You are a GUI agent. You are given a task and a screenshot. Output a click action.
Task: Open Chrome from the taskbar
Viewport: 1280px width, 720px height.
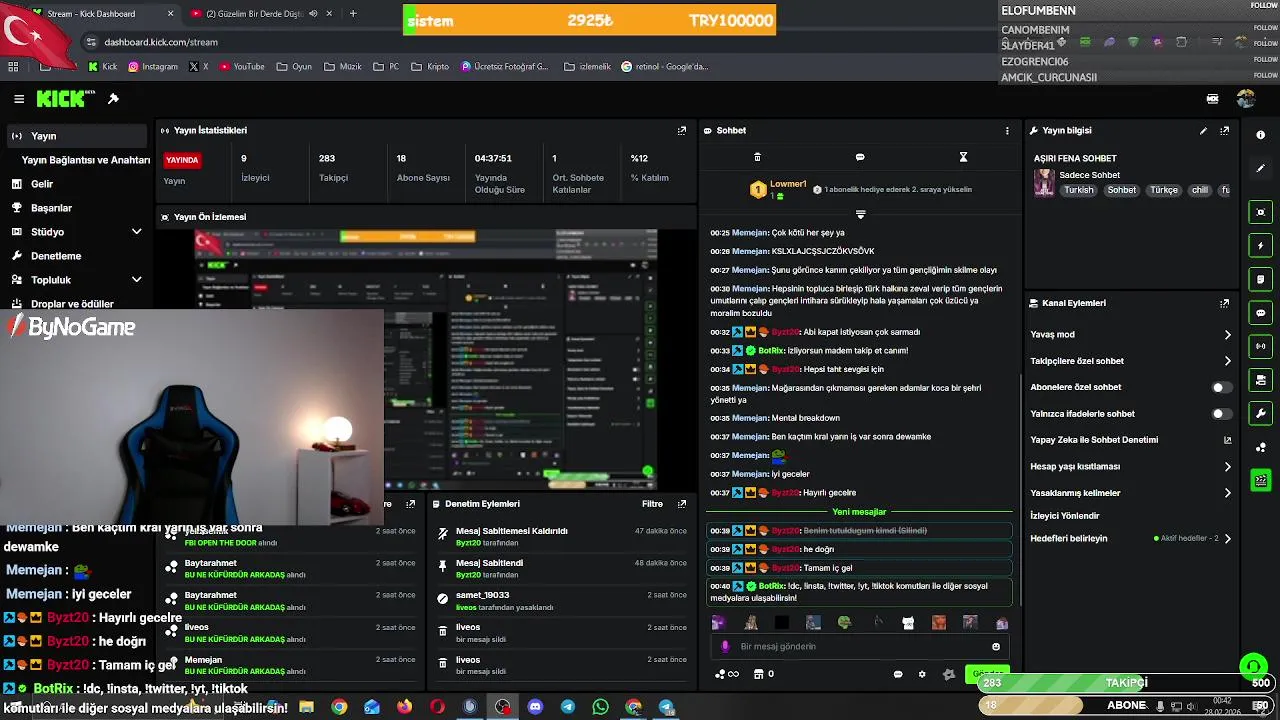point(339,707)
